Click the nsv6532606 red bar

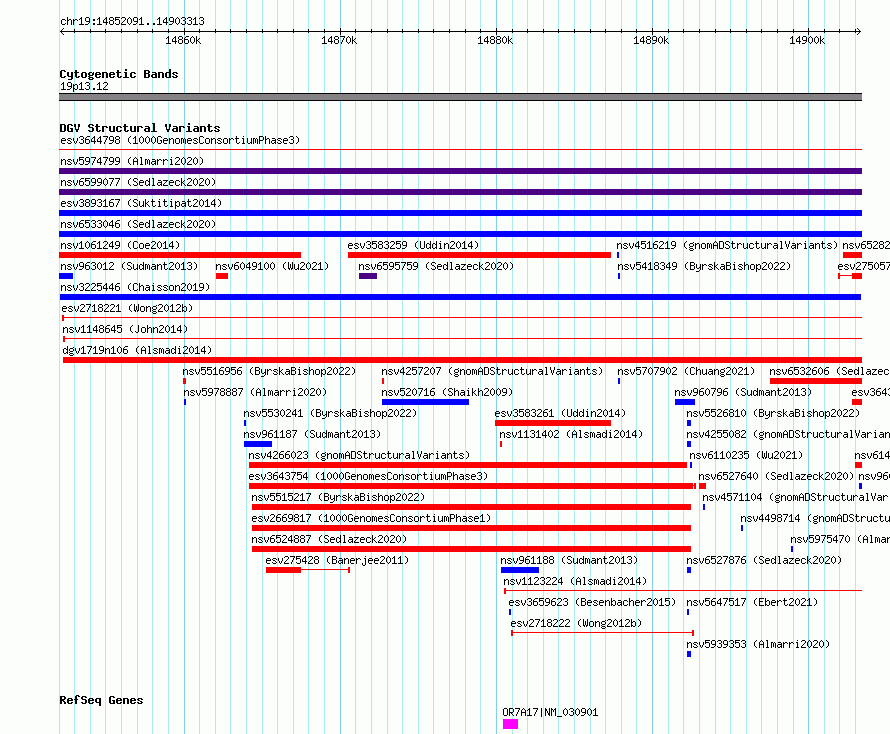pyautogui.click(x=816, y=381)
